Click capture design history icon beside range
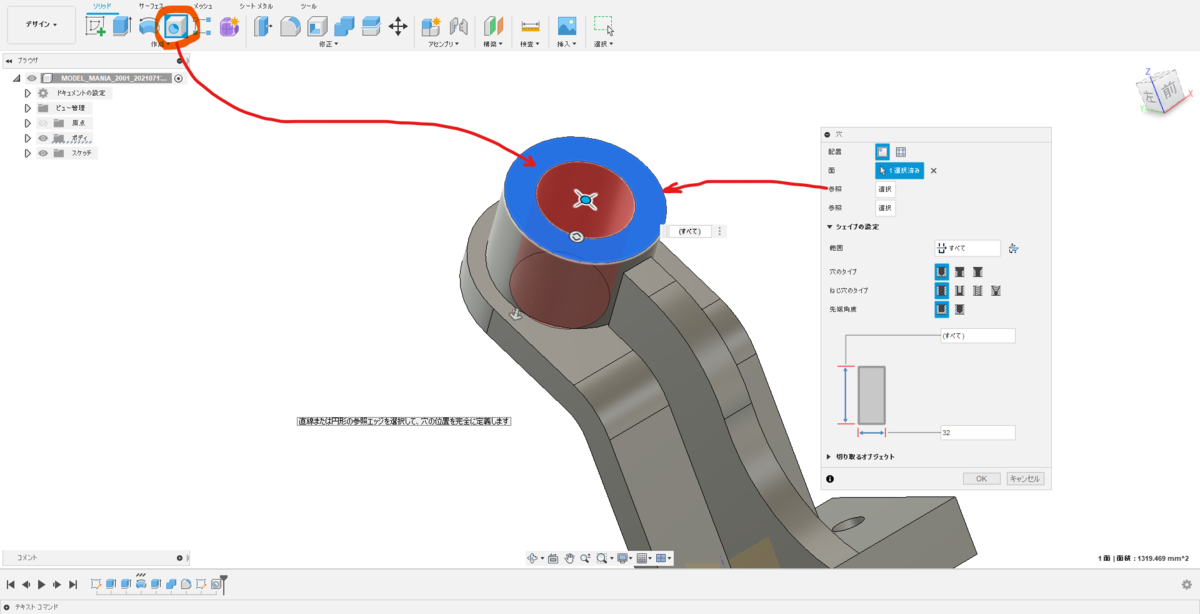This screenshot has height=614, width=1200. click(1014, 248)
